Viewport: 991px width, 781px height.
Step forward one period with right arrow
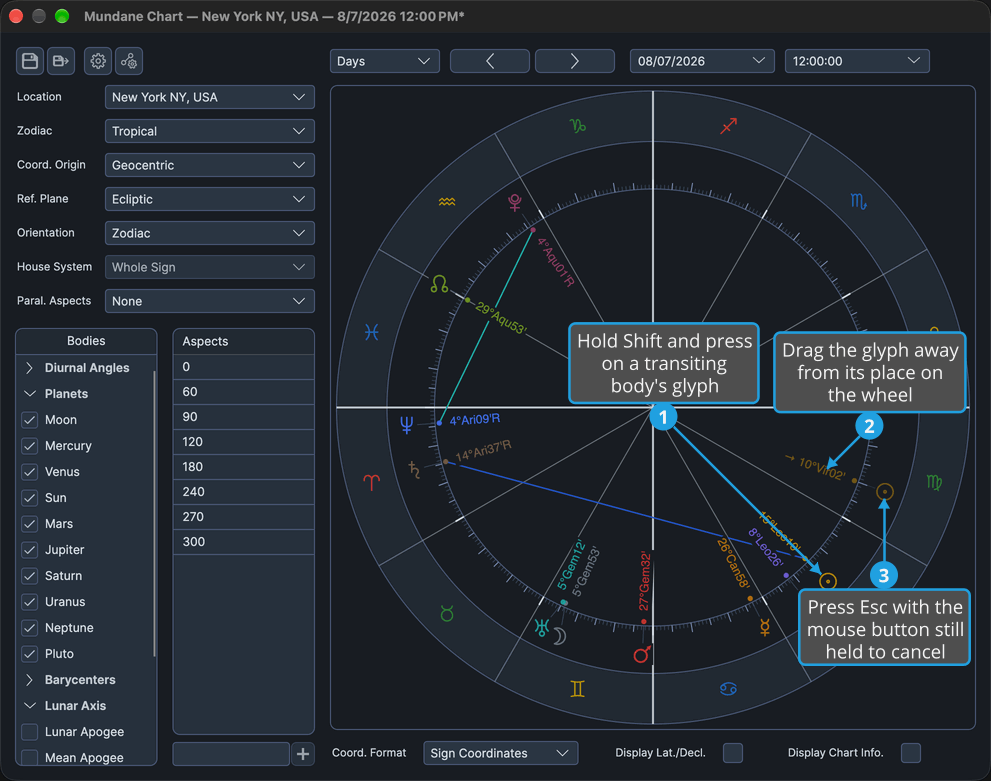point(575,61)
